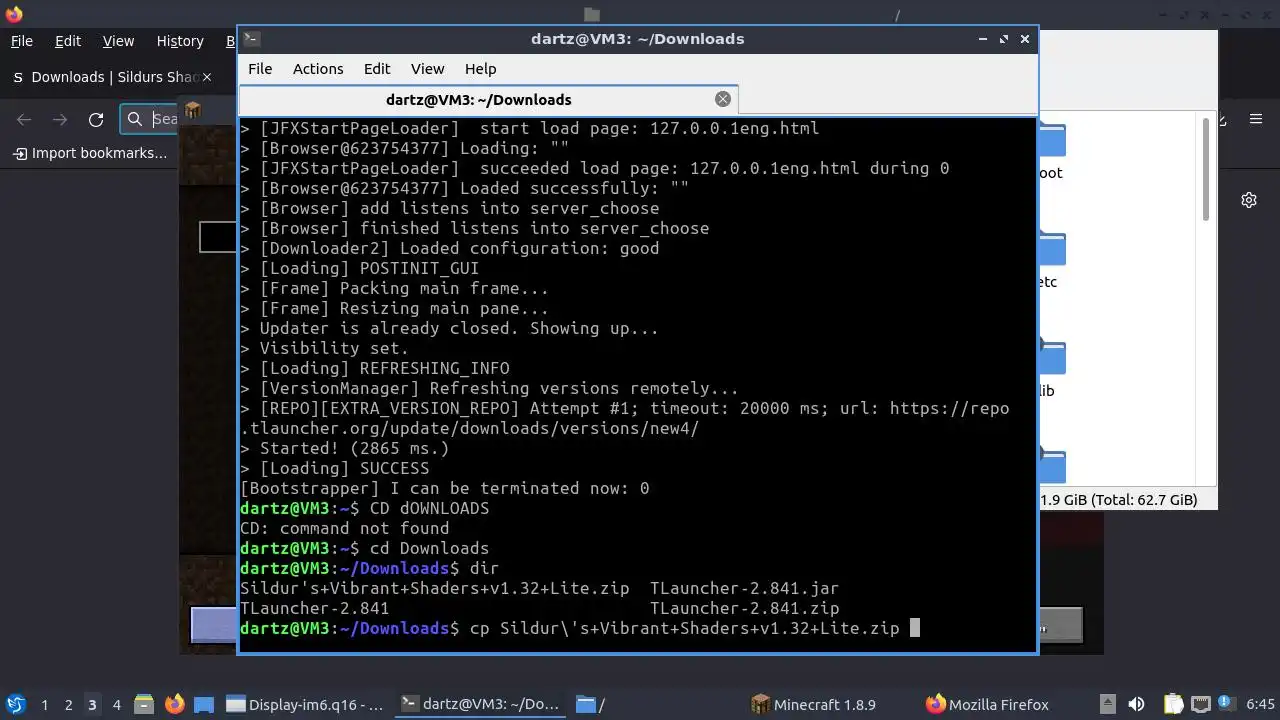Switch to the Display-im6.q16 taskbar window
The height and width of the screenshot is (720, 1280).
(x=305, y=704)
